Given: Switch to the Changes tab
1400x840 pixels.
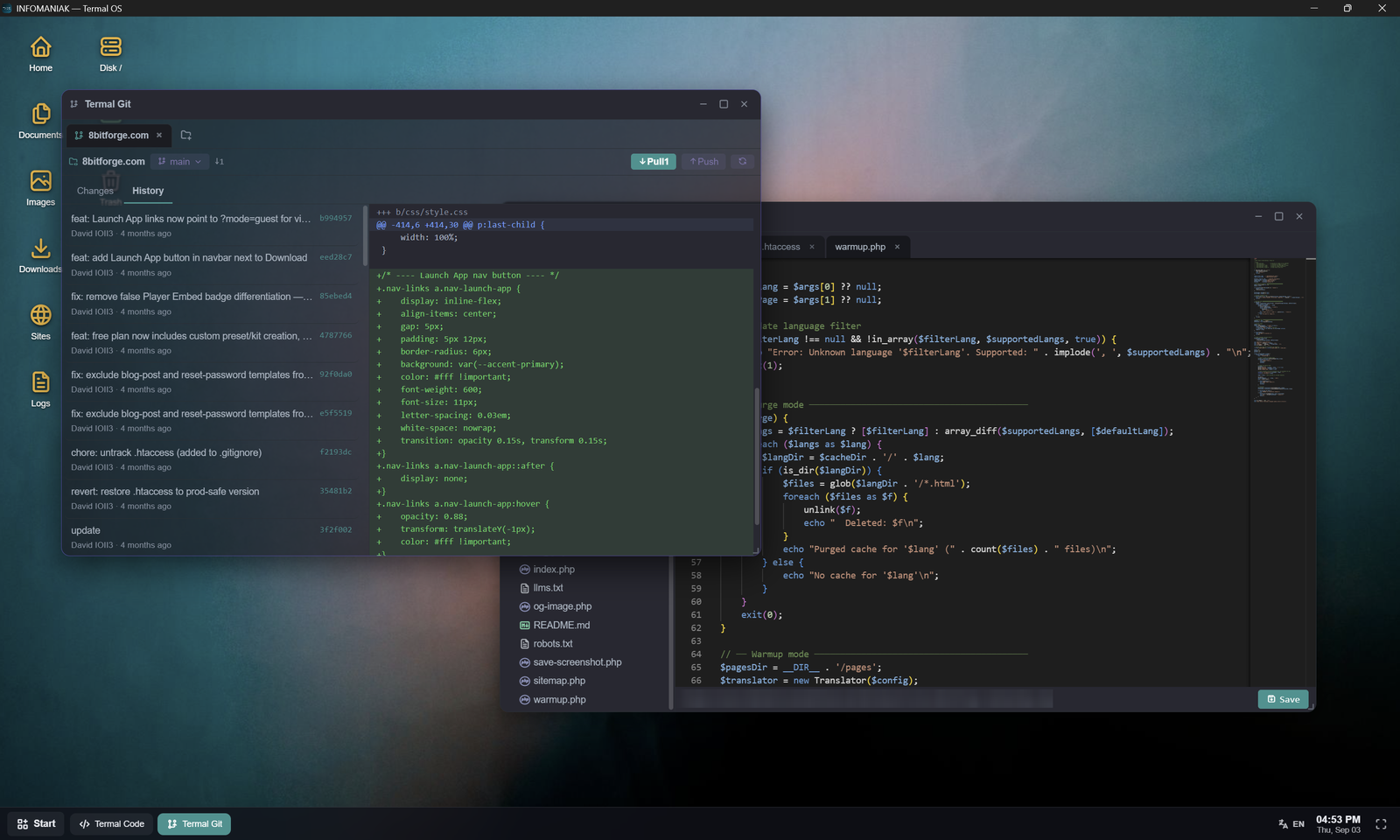Looking at the screenshot, I should (95, 191).
